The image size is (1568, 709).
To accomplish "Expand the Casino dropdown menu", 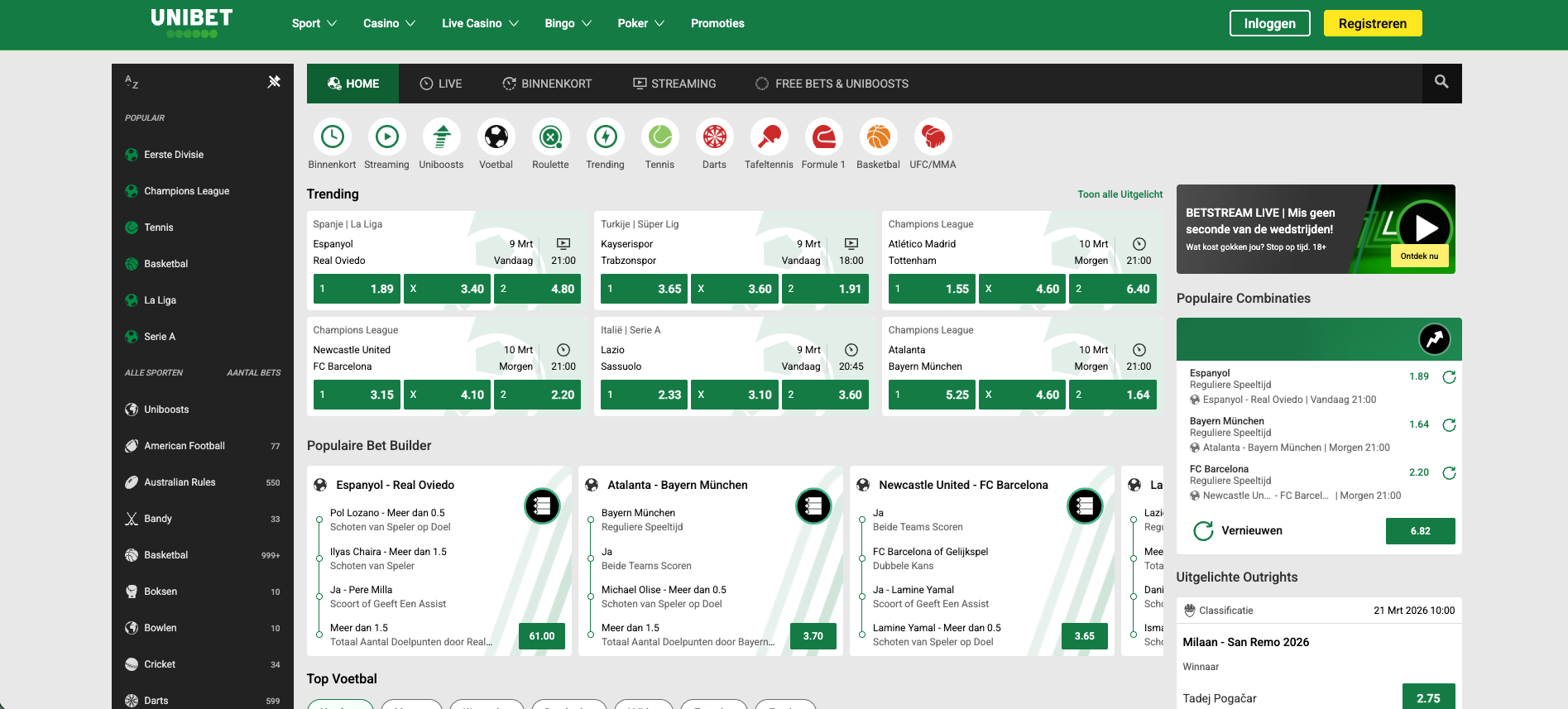I will pyautogui.click(x=389, y=23).
